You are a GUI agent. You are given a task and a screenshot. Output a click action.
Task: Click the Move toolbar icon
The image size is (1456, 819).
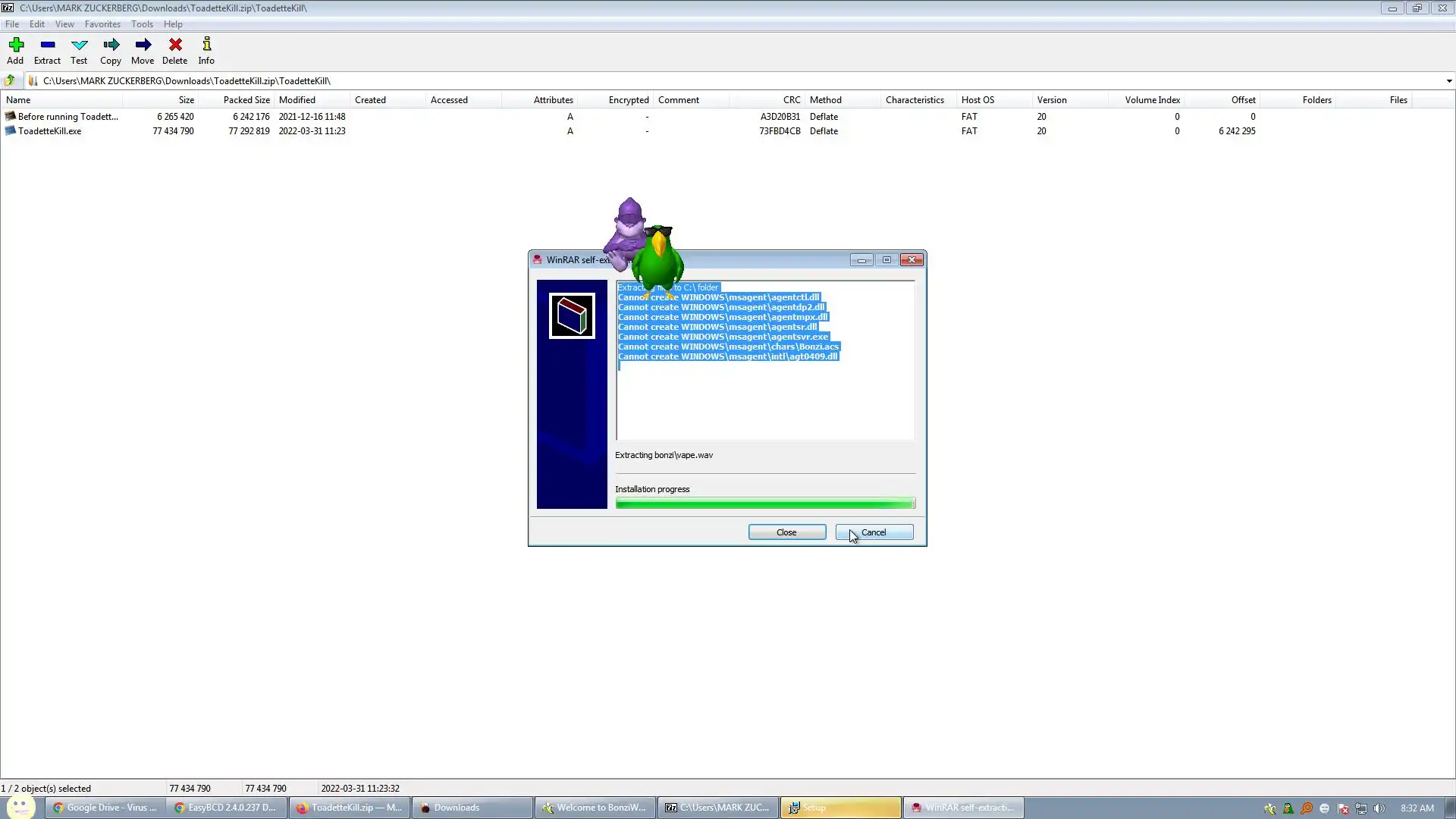[143, 50]
